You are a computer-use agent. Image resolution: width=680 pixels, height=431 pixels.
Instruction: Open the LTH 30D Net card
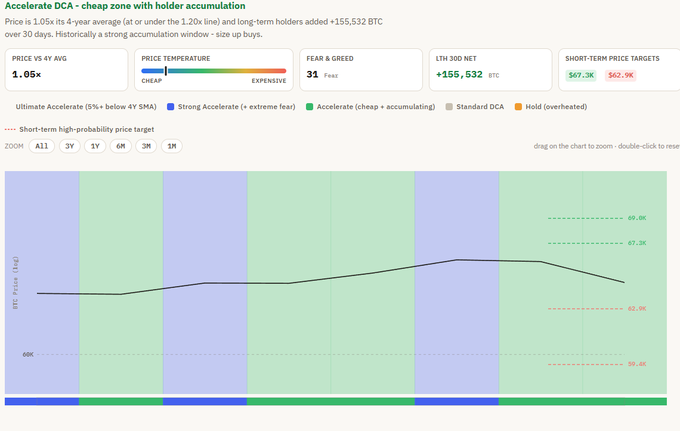[x=490, y=70]
